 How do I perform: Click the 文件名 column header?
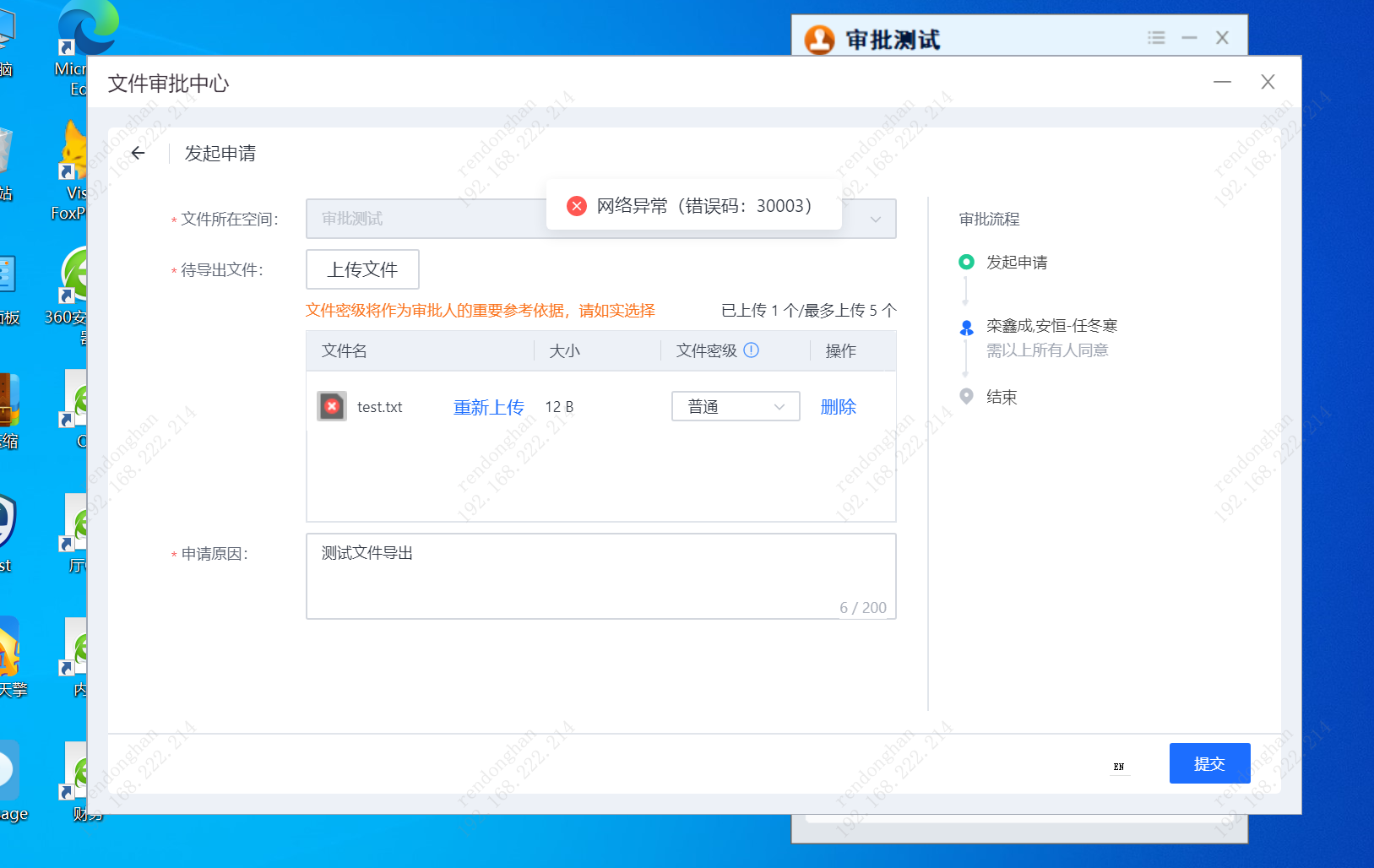click(x=345, y=351)
